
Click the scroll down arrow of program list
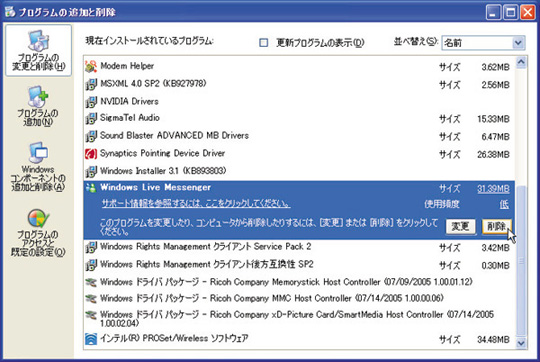(521, 343)
